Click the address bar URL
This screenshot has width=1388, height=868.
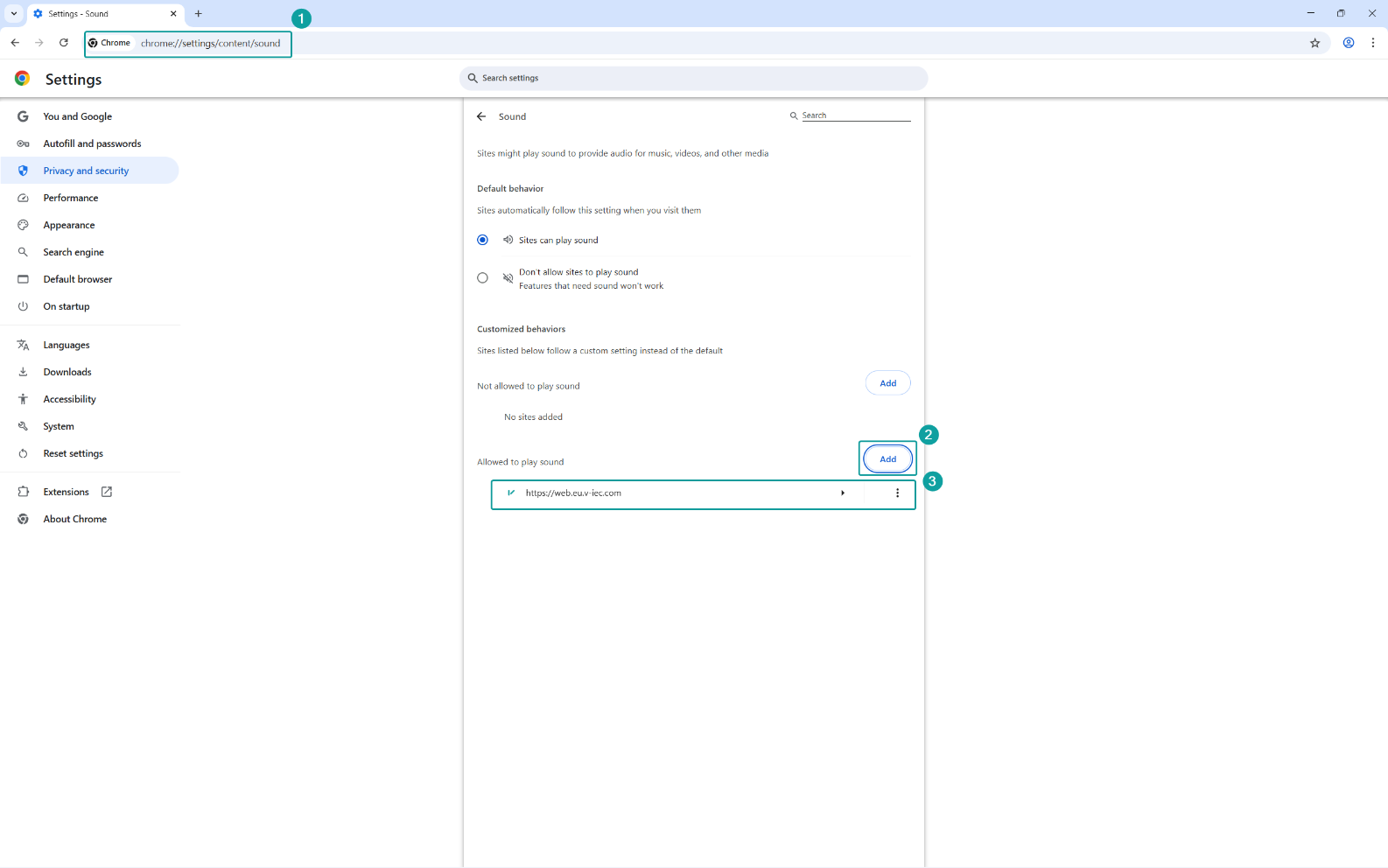(210, 43)
